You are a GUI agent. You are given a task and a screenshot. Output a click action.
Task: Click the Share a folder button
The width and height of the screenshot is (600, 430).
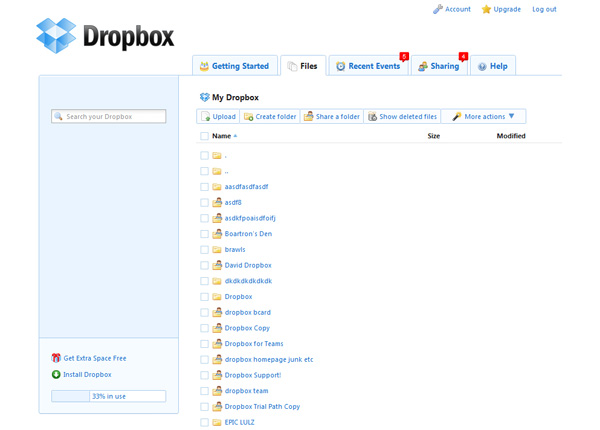[x=332, y=116]
